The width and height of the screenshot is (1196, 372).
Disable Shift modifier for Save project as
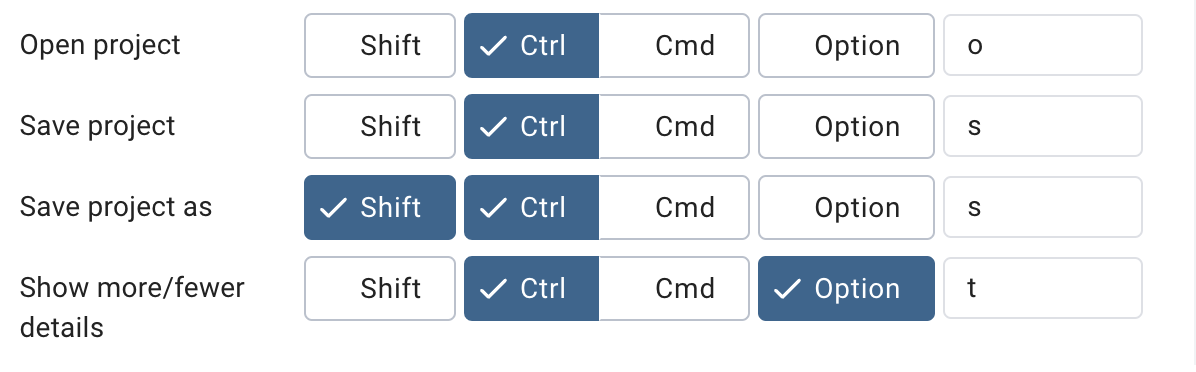click(380, 207)
